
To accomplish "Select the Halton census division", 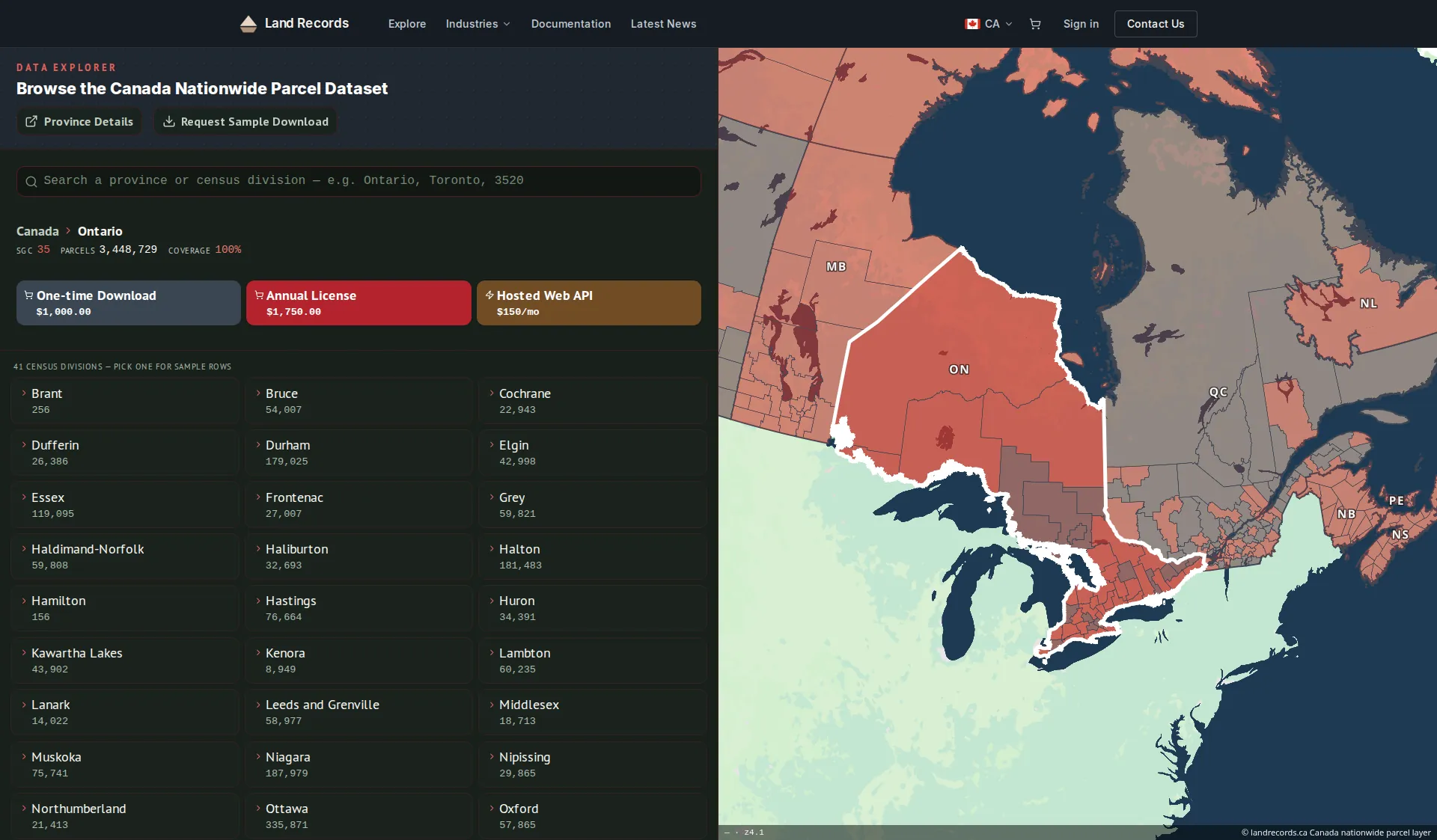I will coord(592,556).
